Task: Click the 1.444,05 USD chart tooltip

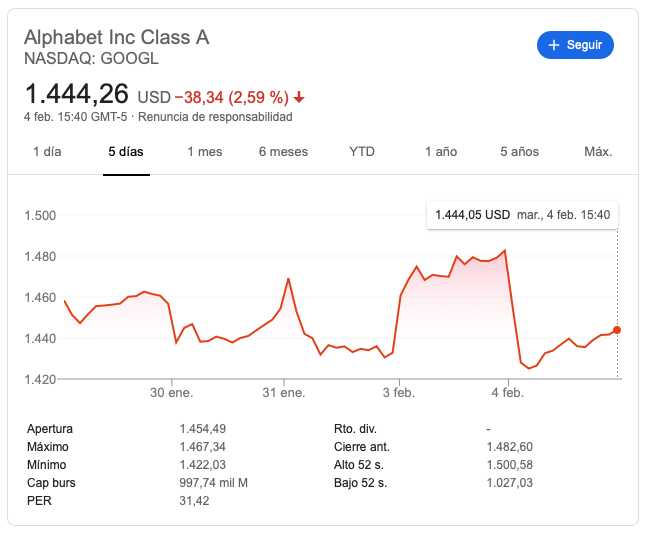Action: (x=522, y=215)
